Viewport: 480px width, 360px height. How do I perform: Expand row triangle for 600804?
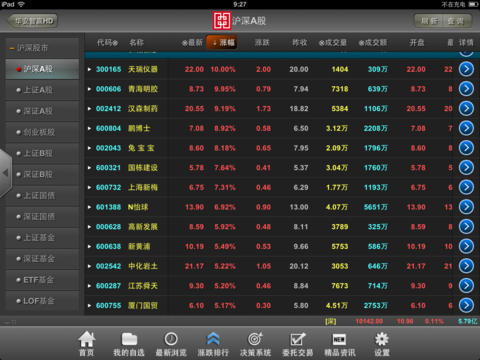(x=89, y=128)
